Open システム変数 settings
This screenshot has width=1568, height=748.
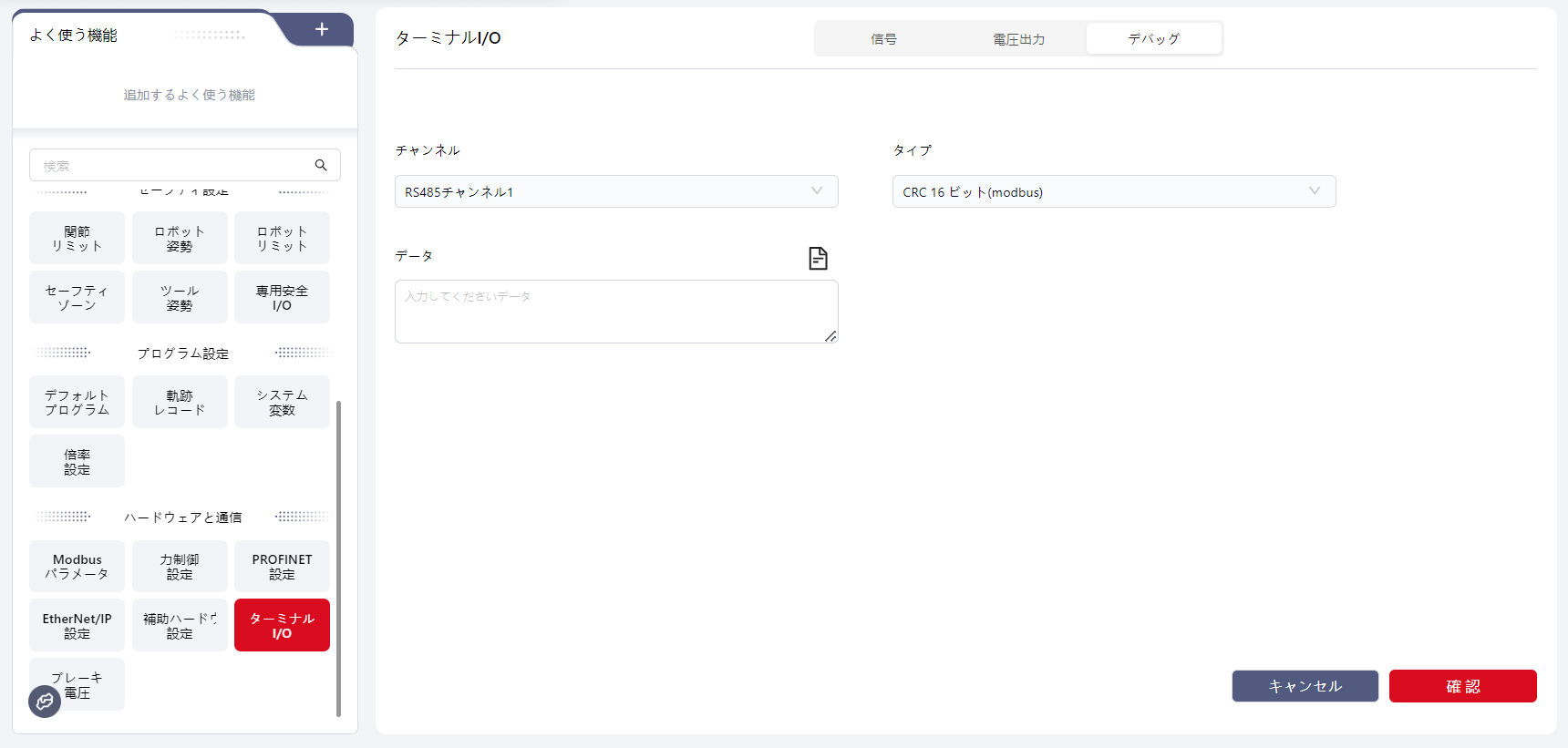click(282, 402)
